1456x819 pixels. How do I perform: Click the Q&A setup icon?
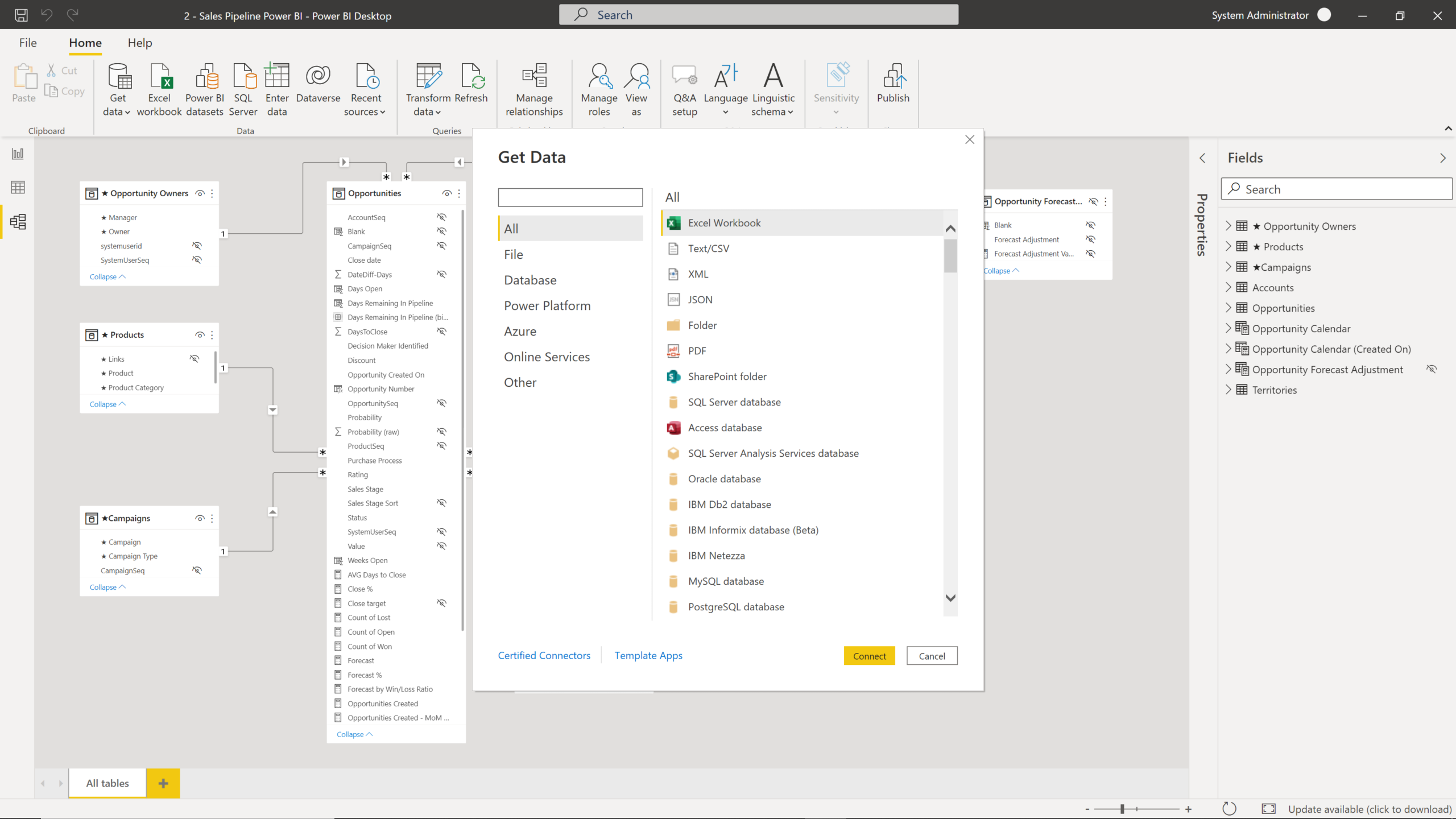pyautogui.click(x=684, y=88)
